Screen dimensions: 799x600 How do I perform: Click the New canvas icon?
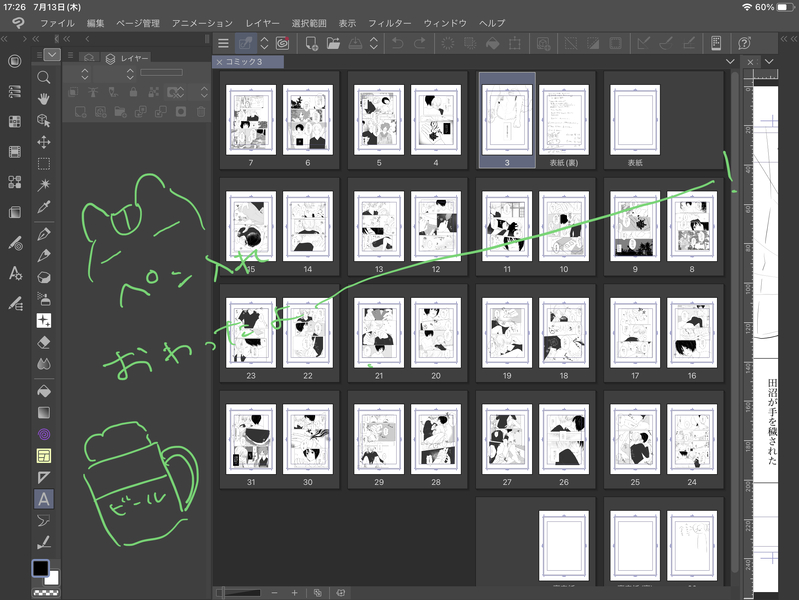[x=311, y=43]
